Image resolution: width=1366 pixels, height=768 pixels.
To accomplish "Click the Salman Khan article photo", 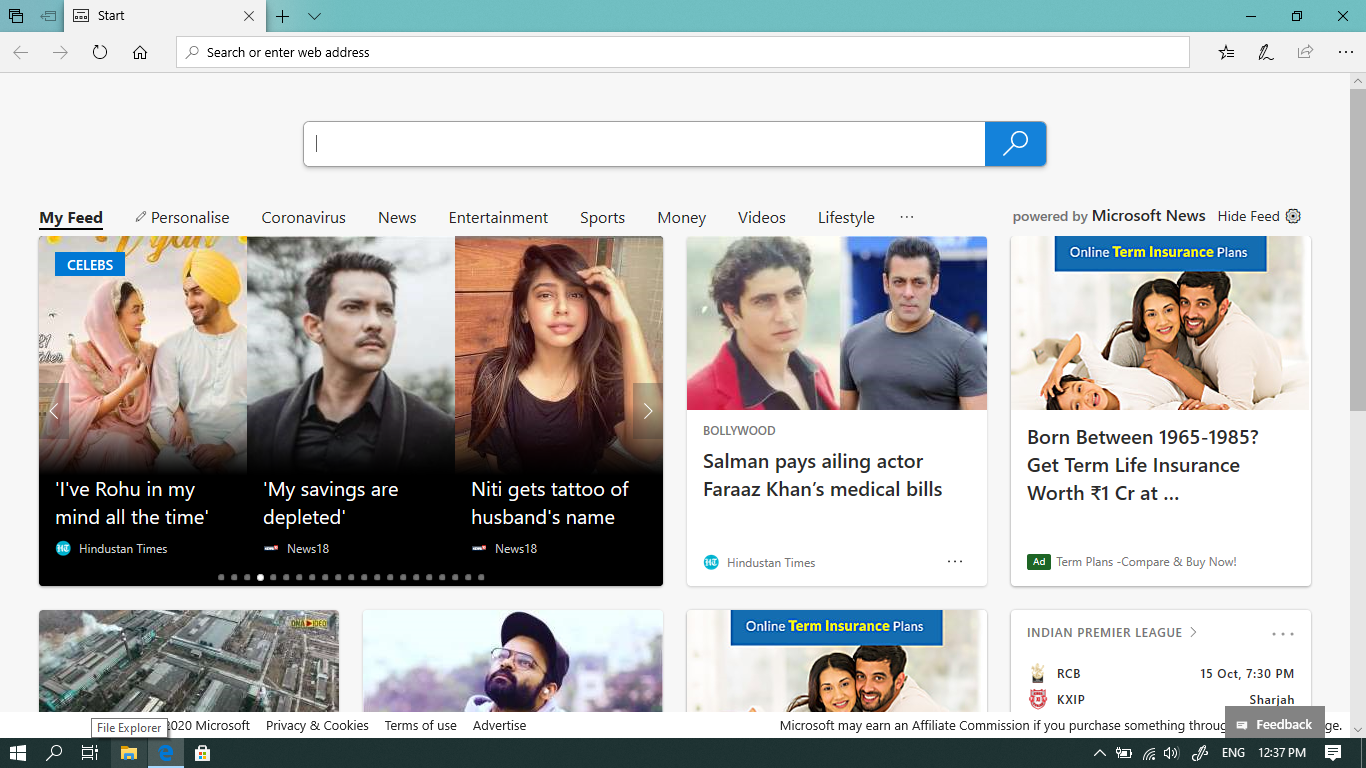I will (x=837, y=323).
